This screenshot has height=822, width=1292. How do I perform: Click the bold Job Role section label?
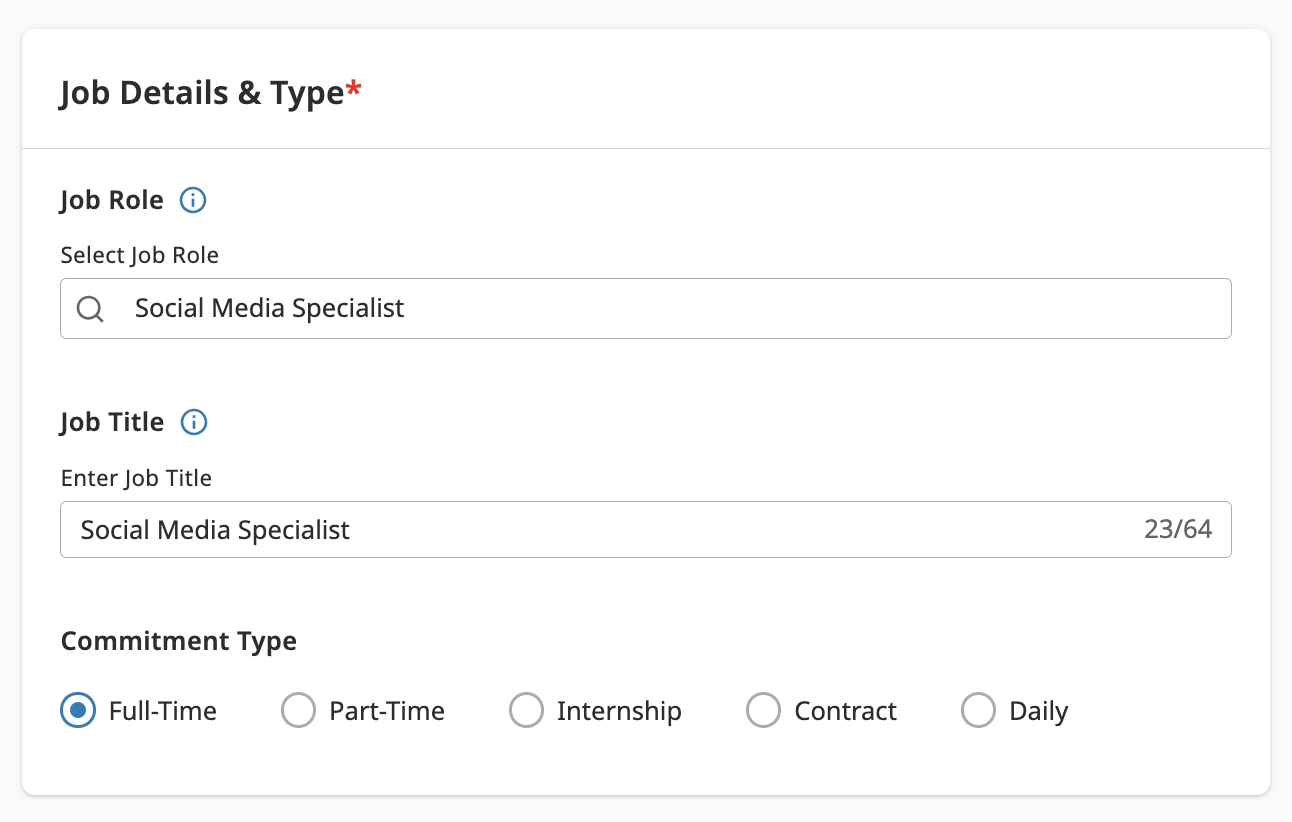[x=112, y=200]
